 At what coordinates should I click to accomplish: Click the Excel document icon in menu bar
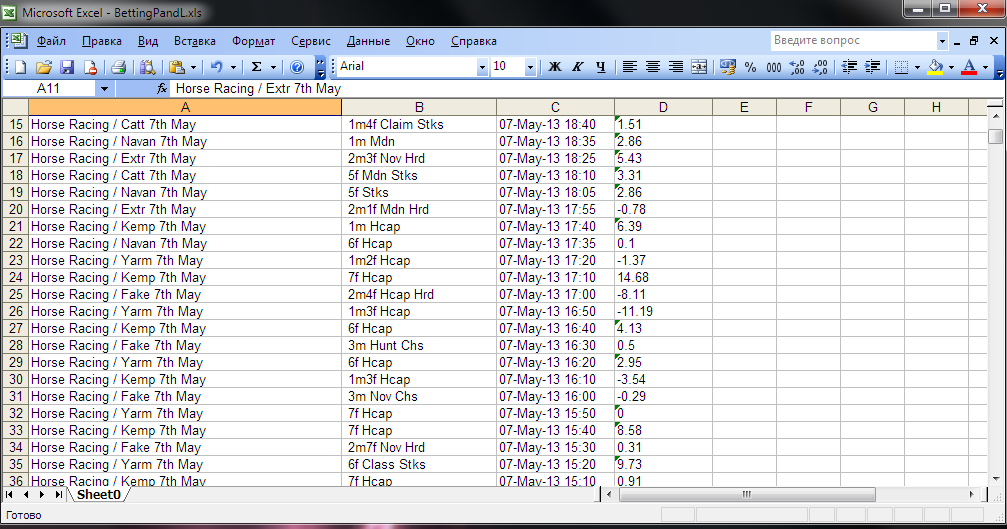(19, 40)
